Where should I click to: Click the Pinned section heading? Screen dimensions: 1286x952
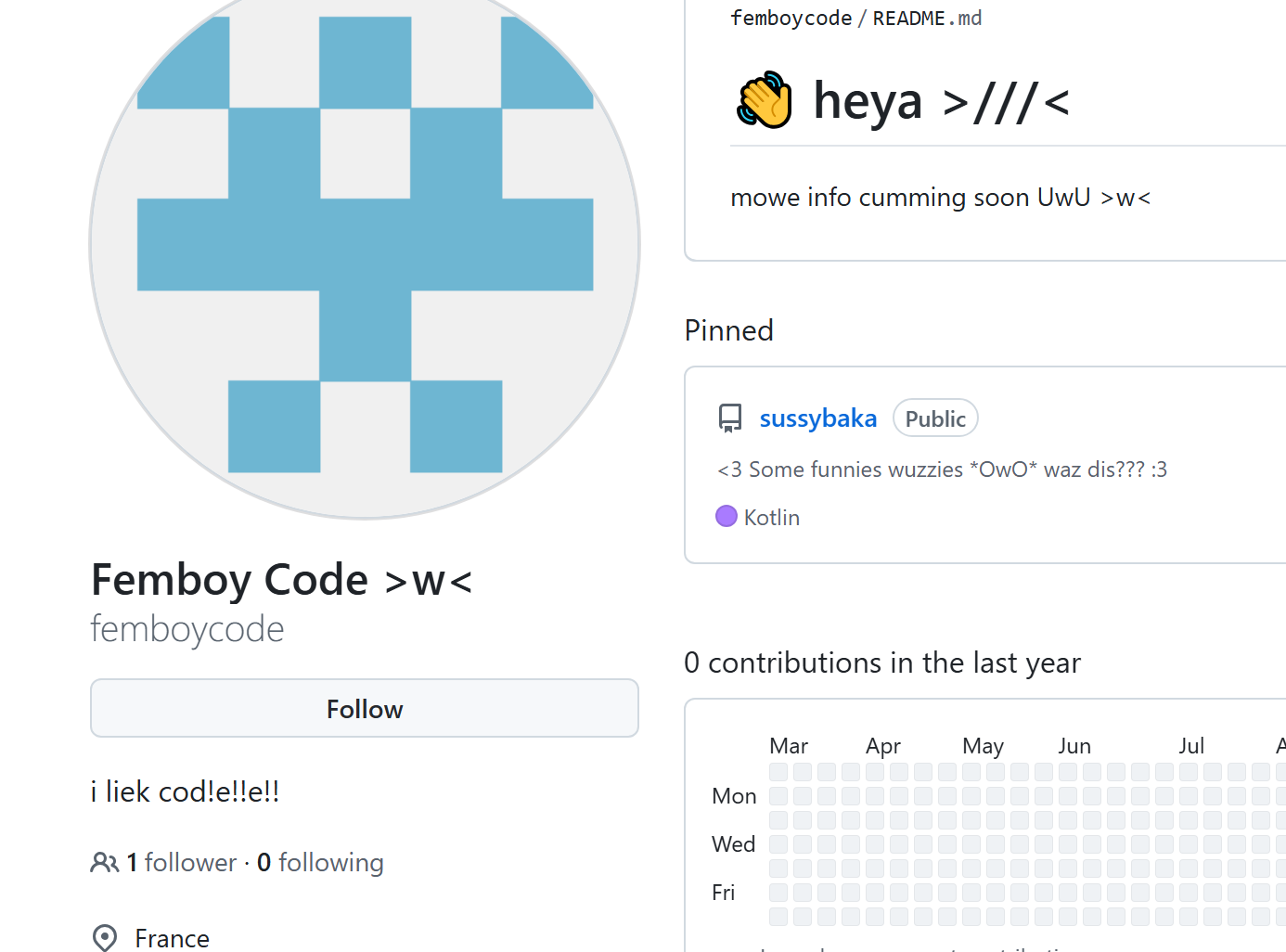(x=728, y=330)
